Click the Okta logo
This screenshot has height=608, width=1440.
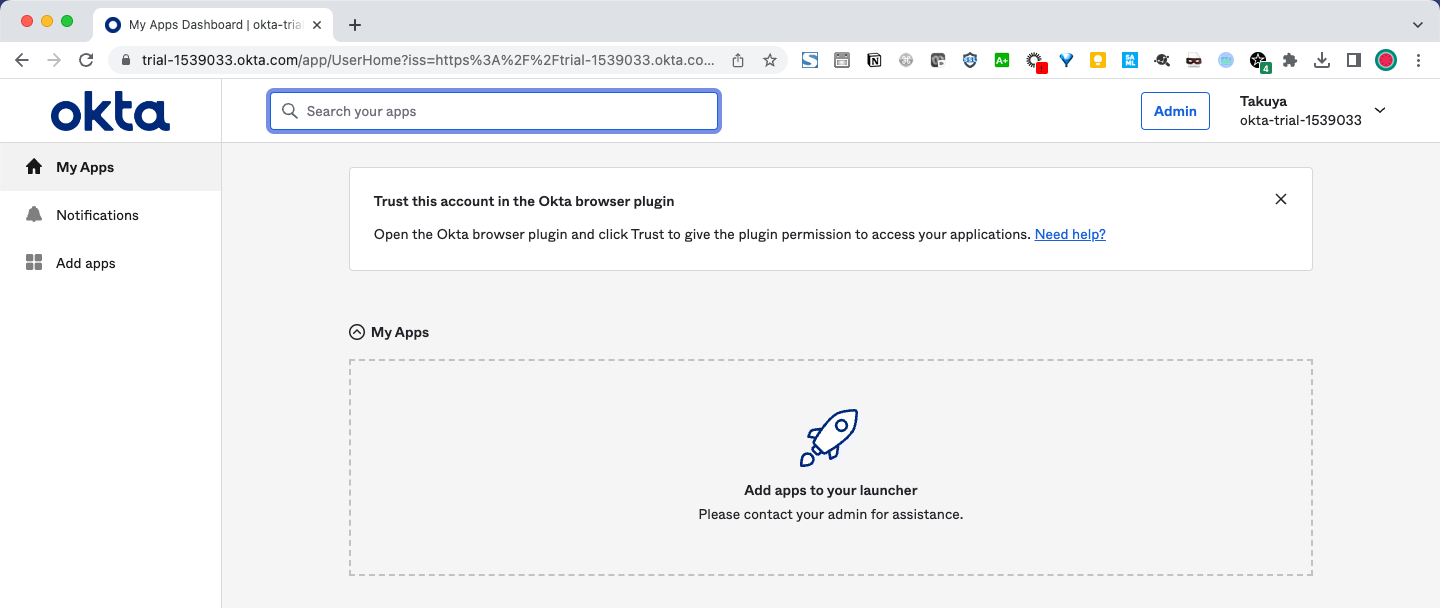110,111
